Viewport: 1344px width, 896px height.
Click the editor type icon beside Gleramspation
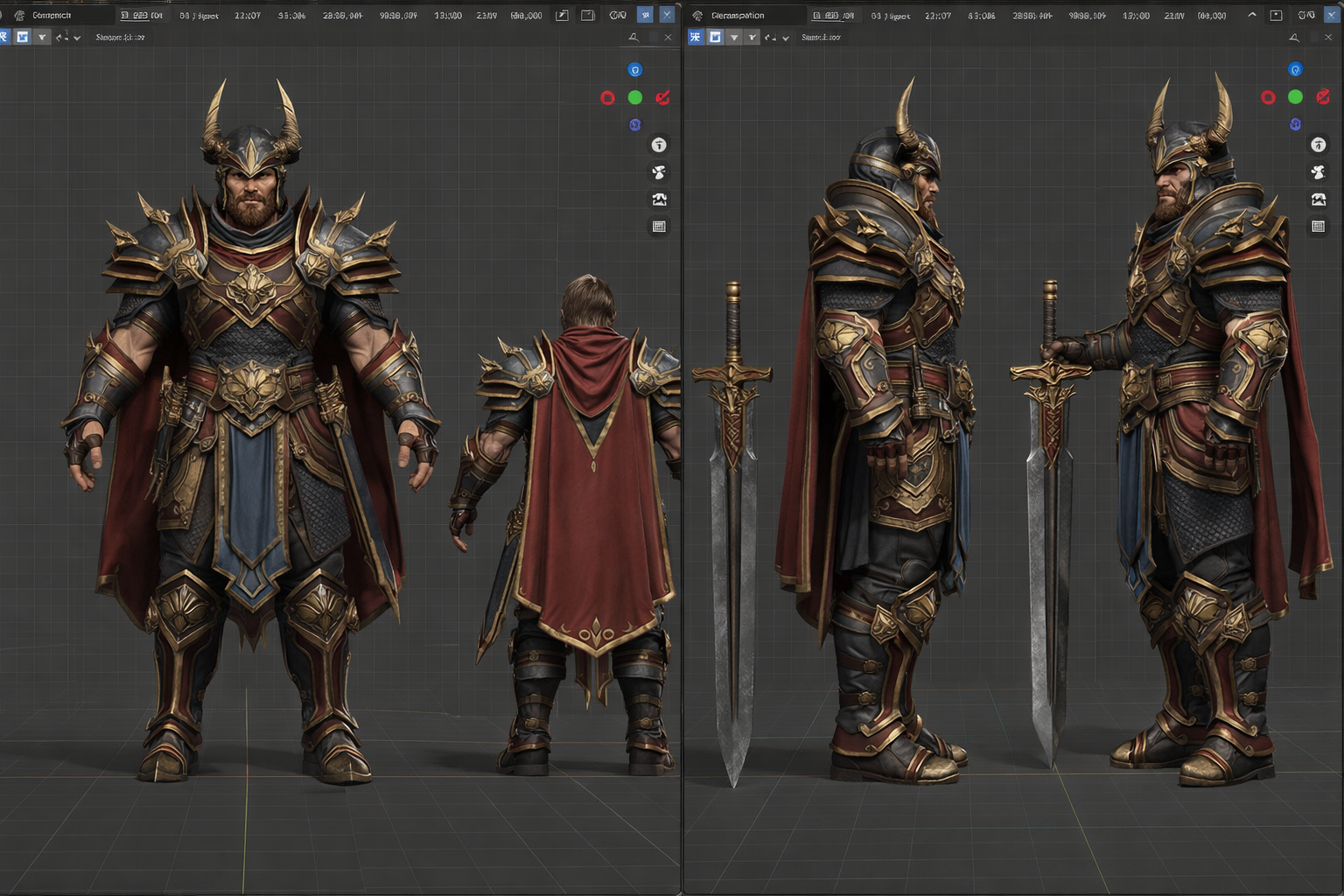[697, 15]
